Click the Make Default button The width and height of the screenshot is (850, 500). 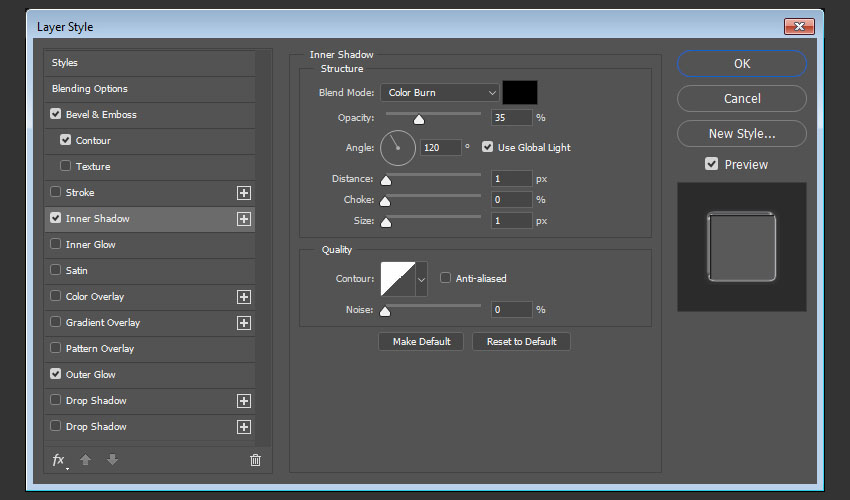click(x=421, y=342)
